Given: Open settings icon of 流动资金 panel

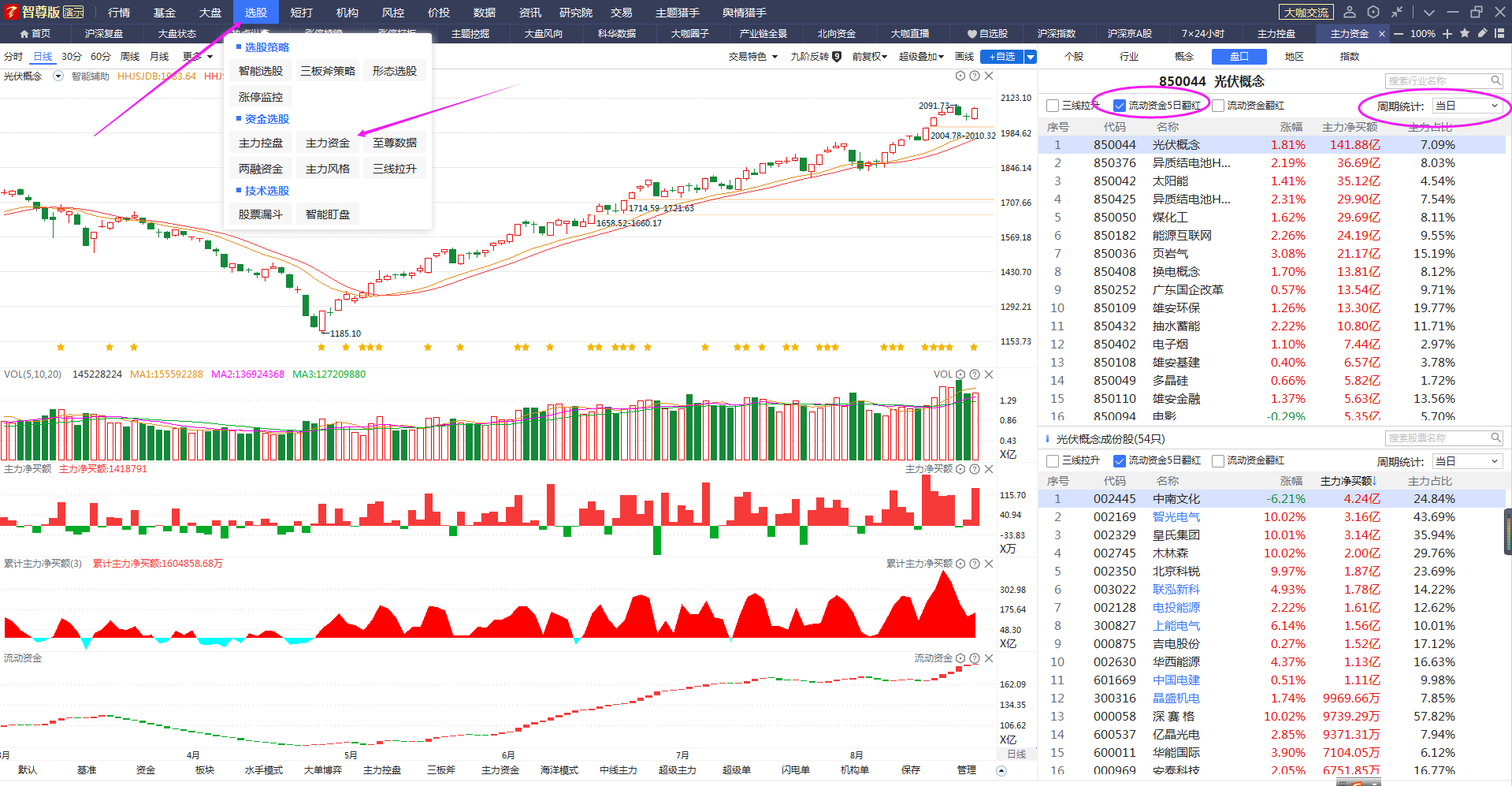Looking at the screenshot, I should click(960, 658).
